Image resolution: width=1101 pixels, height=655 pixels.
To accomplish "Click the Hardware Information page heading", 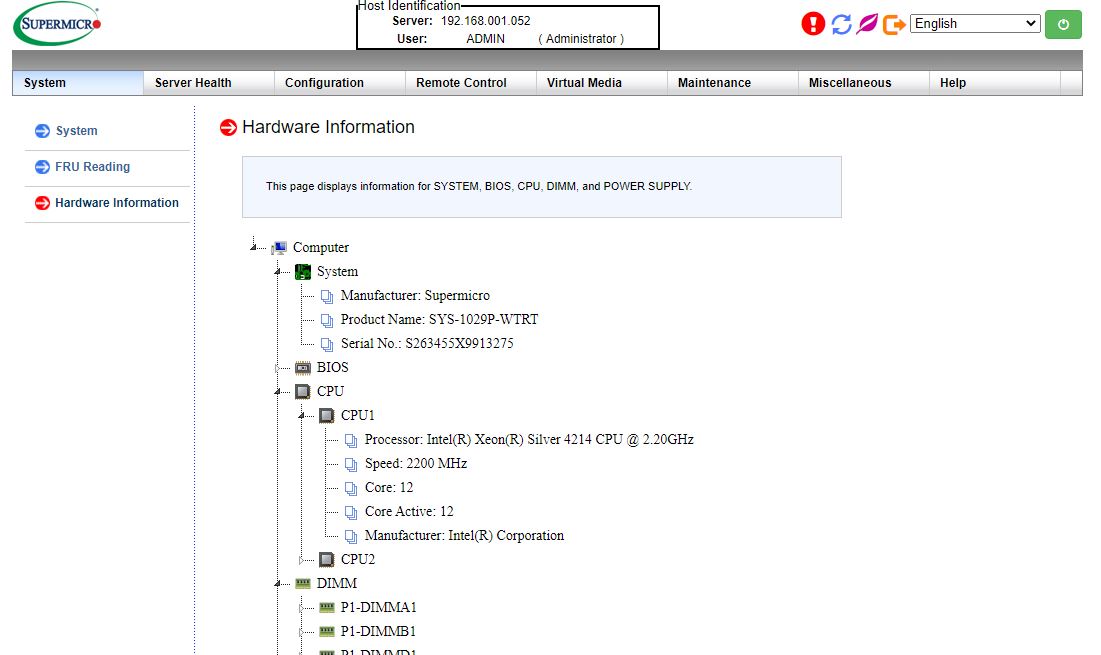I will [x=328, y=127].
